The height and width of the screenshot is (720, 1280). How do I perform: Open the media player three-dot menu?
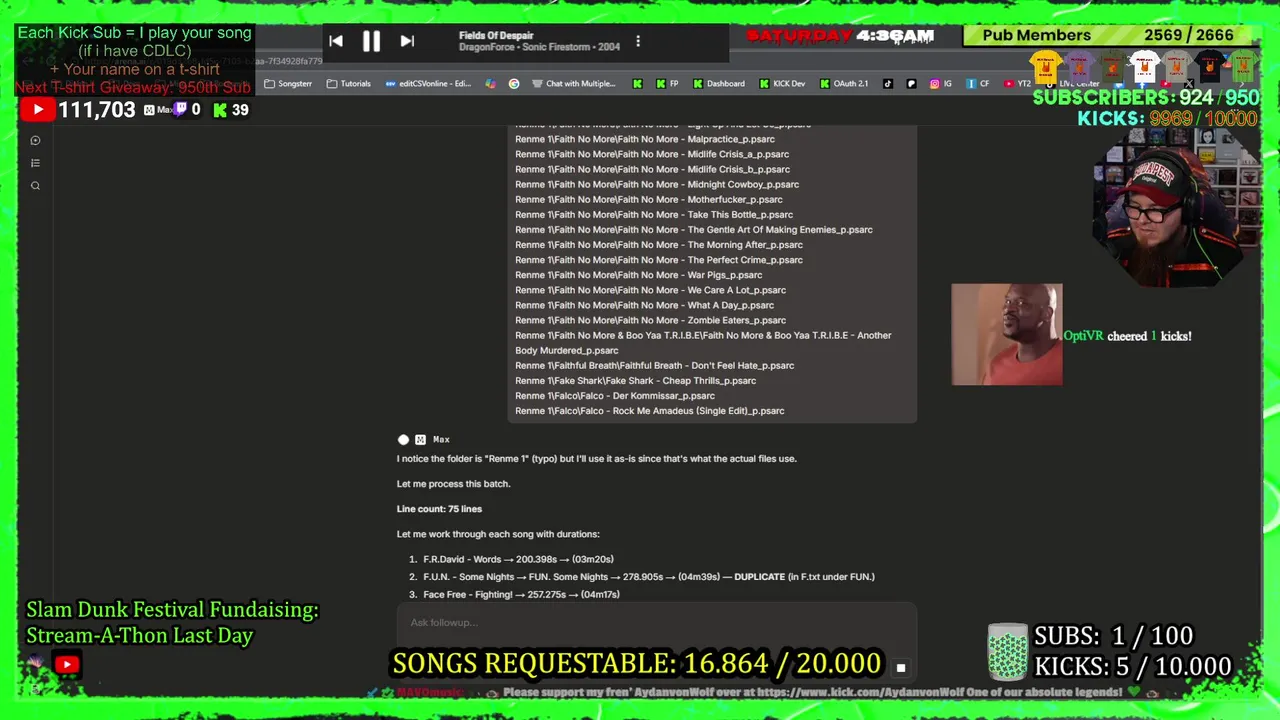pyautogui.click(x=638, y=41)
